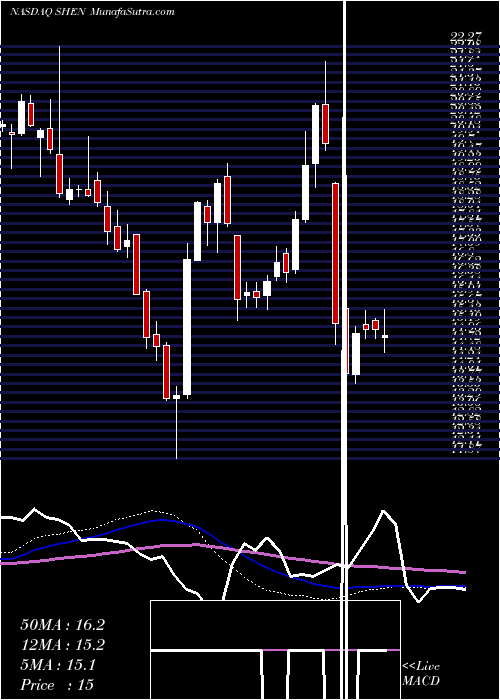Select the 50MA : 16.2 readout
Screen dimensions: 500x700
62,625
